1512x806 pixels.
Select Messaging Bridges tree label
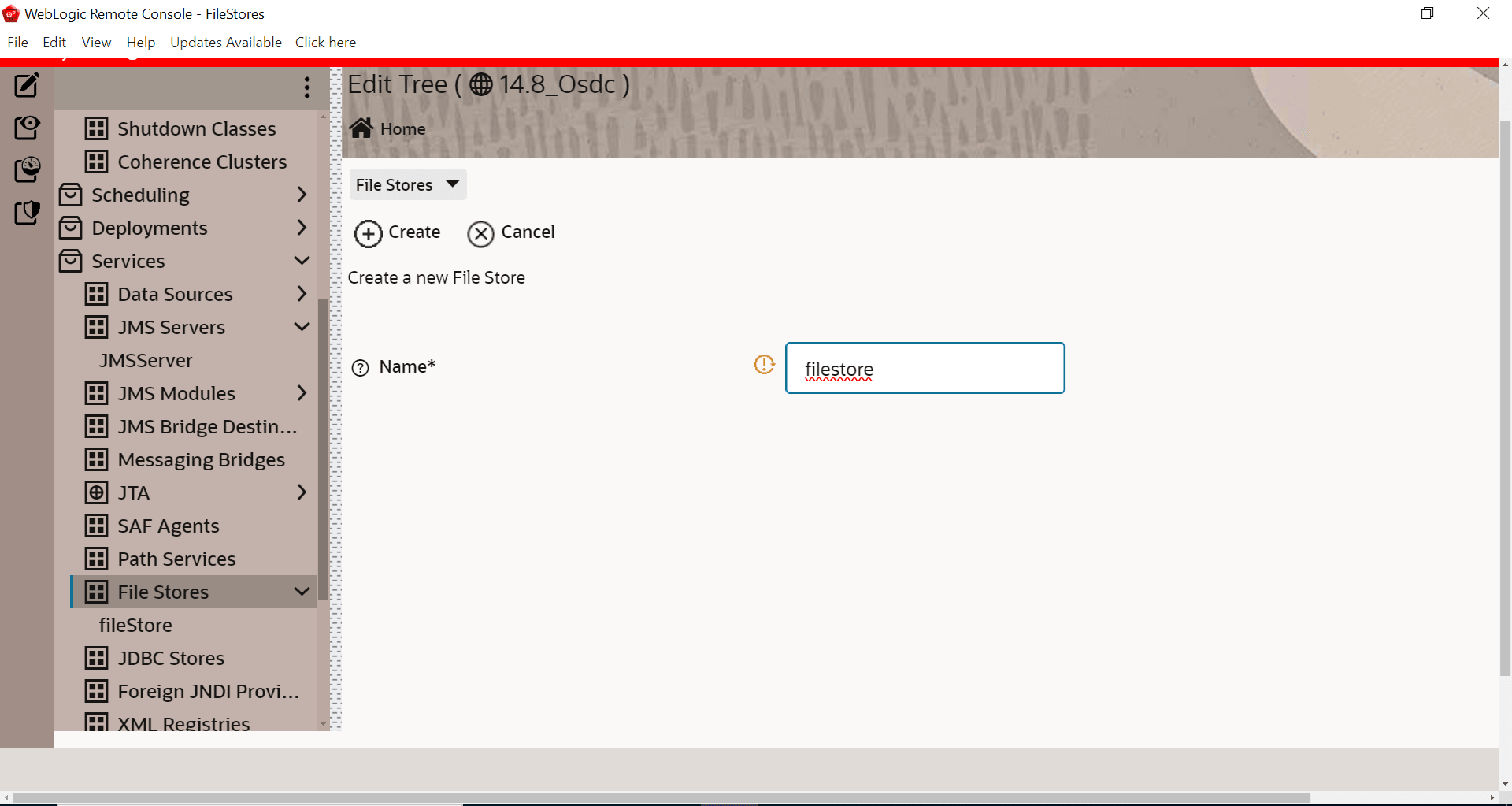pos(202,459)
